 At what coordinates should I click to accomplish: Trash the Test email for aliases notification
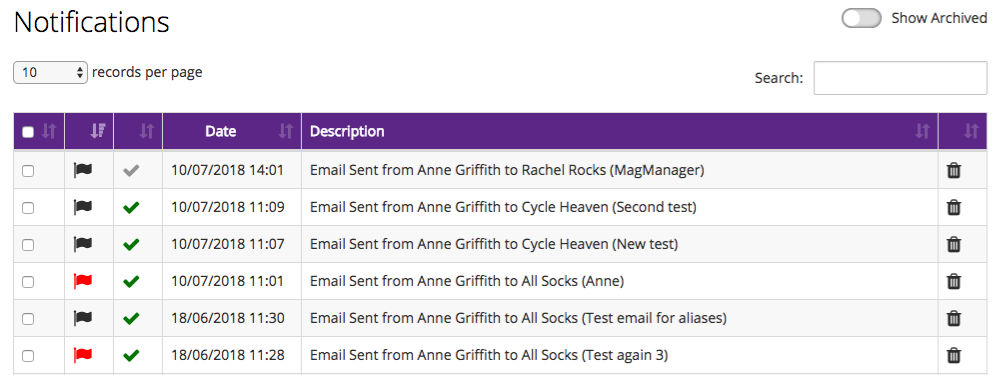coord(954,318)
